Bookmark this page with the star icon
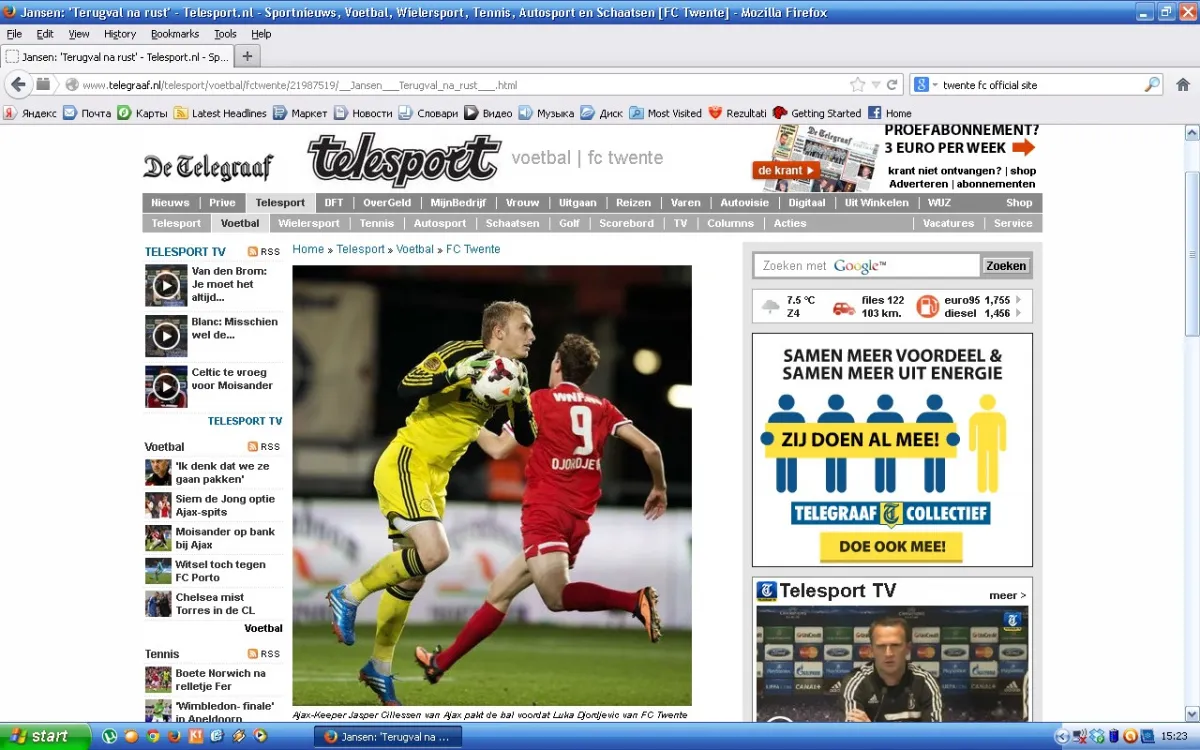The width and height of the screenshot is (1200, 750). click(857, 85)
